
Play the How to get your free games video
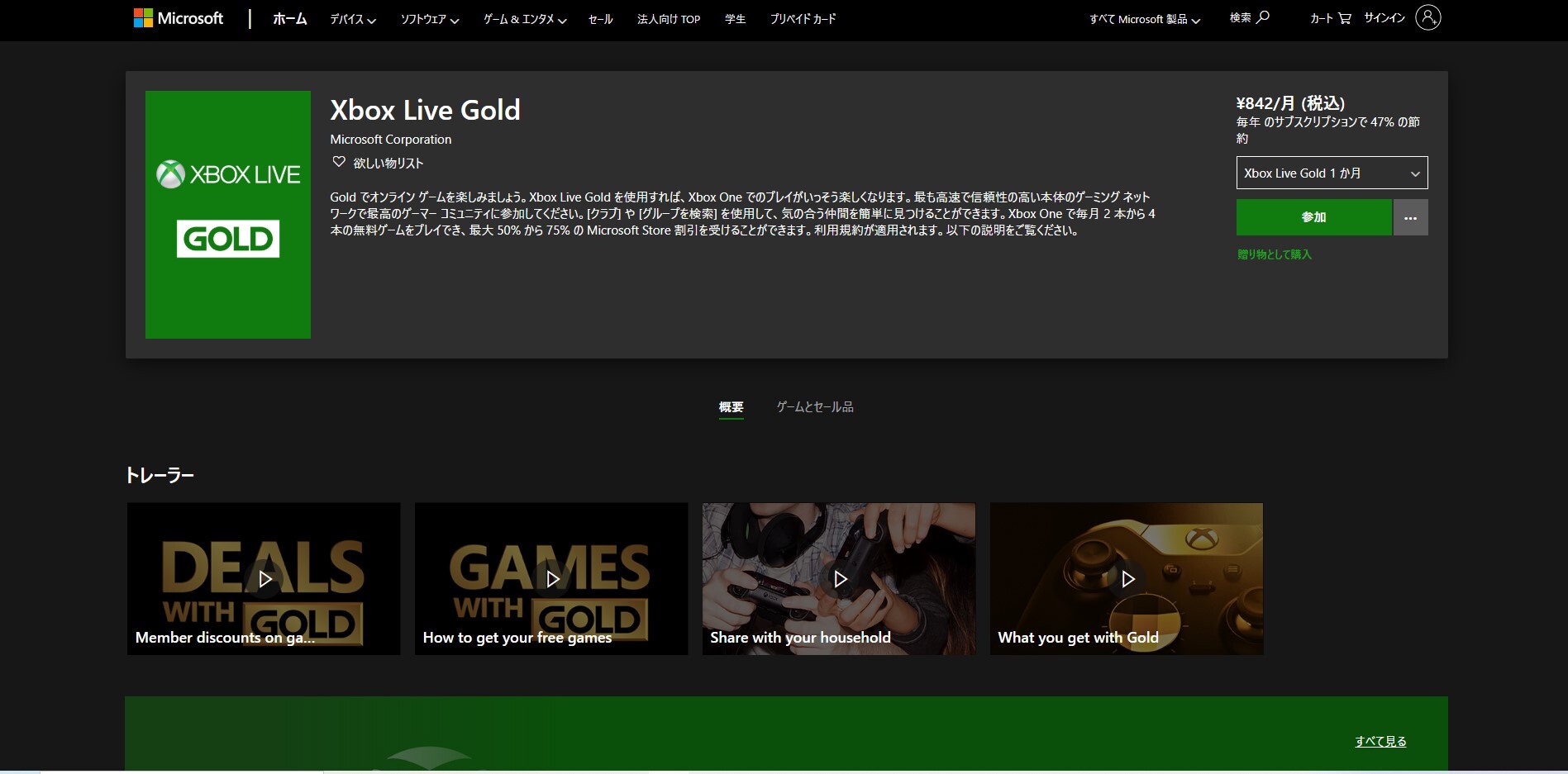[x=551, y=579]
